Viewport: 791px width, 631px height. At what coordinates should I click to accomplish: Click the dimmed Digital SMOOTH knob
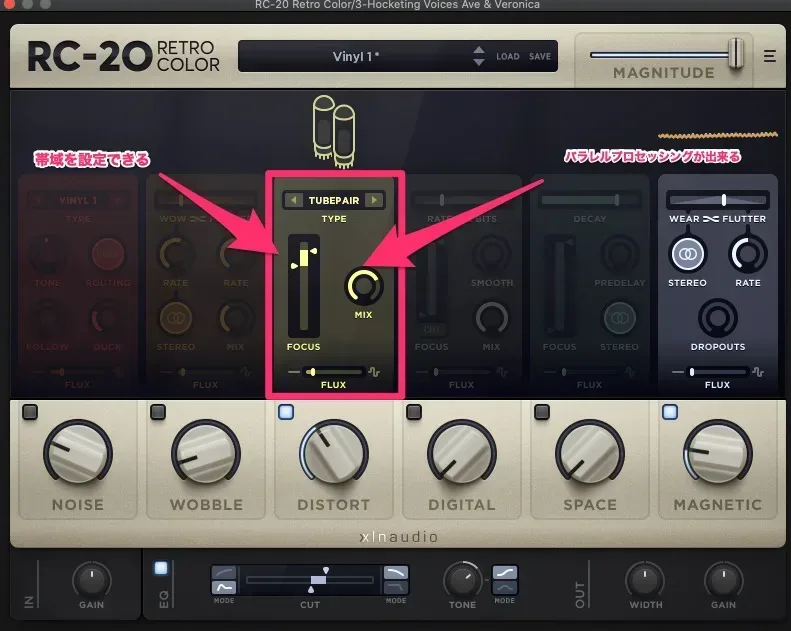point(492,254)
